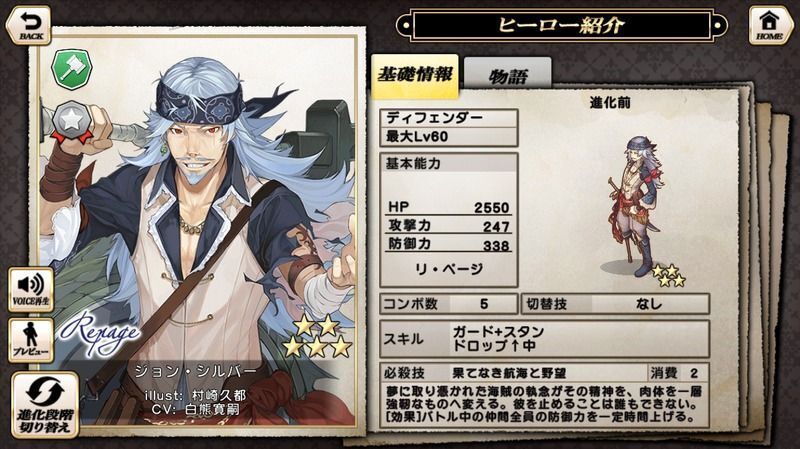Click the ヒーロー紹介 title banner
Image resolution: width=800 pixels, height=449 pixels.
[x=561, y=24]
